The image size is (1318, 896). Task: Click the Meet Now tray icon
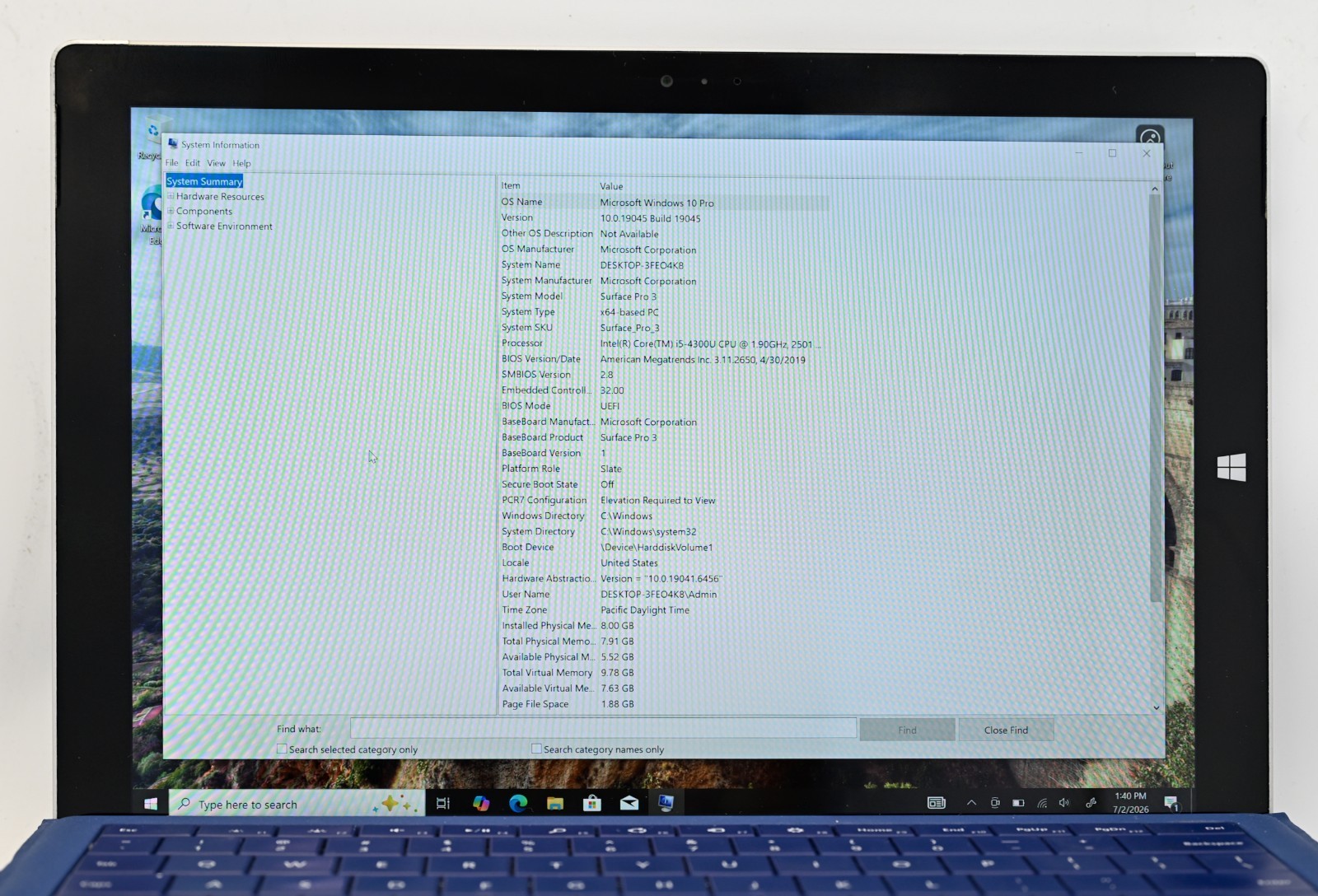995,803
